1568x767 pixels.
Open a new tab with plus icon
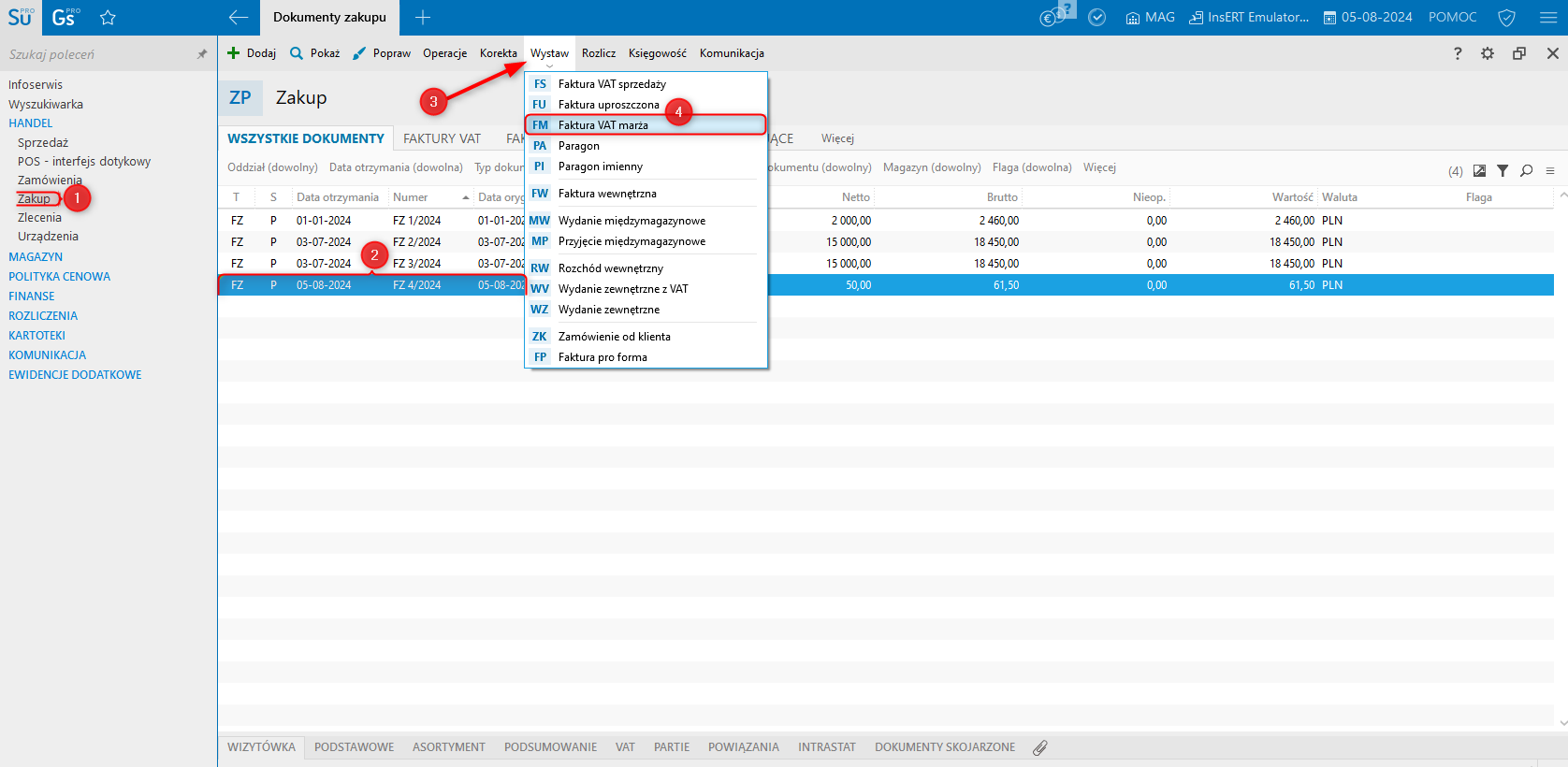point(423,17)
